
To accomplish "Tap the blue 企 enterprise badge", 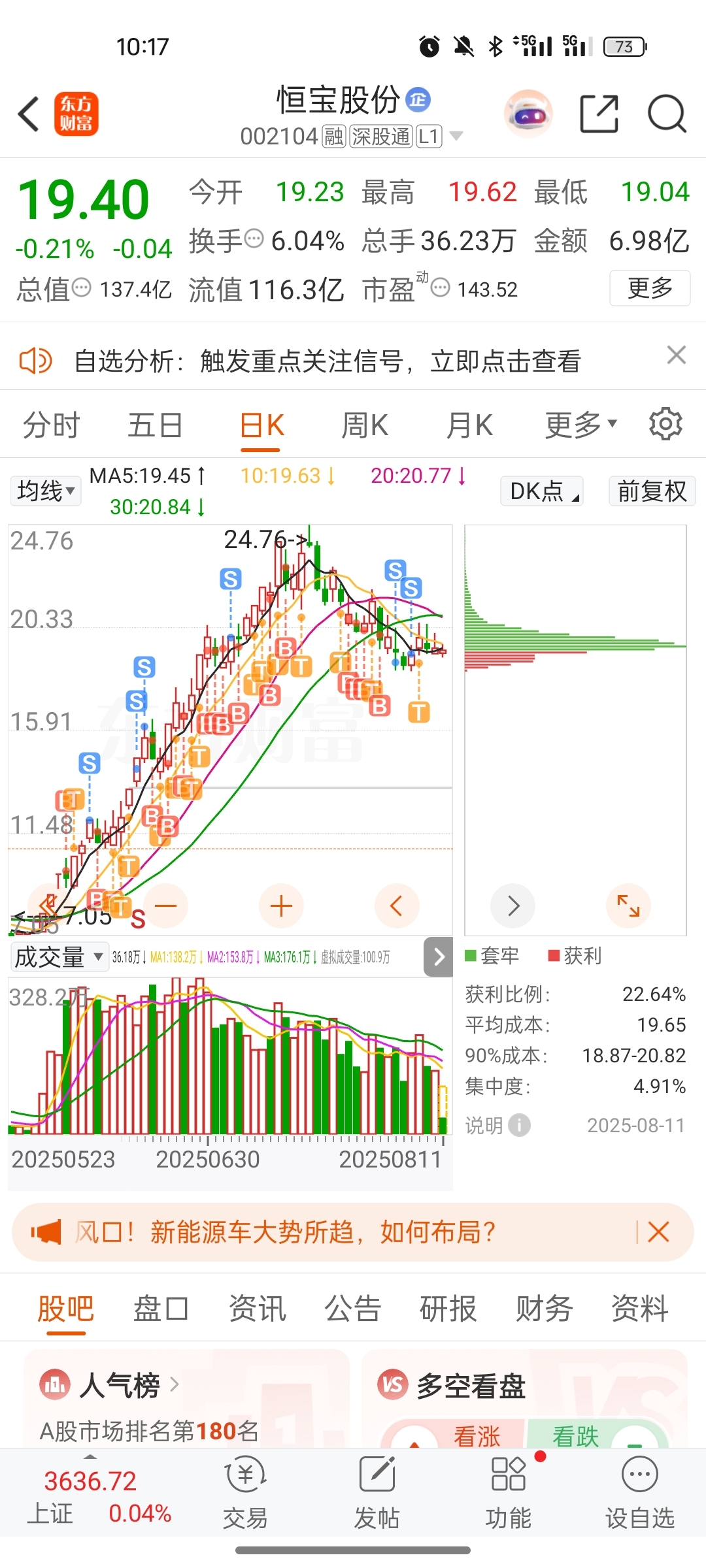I will tap(418, 99).
